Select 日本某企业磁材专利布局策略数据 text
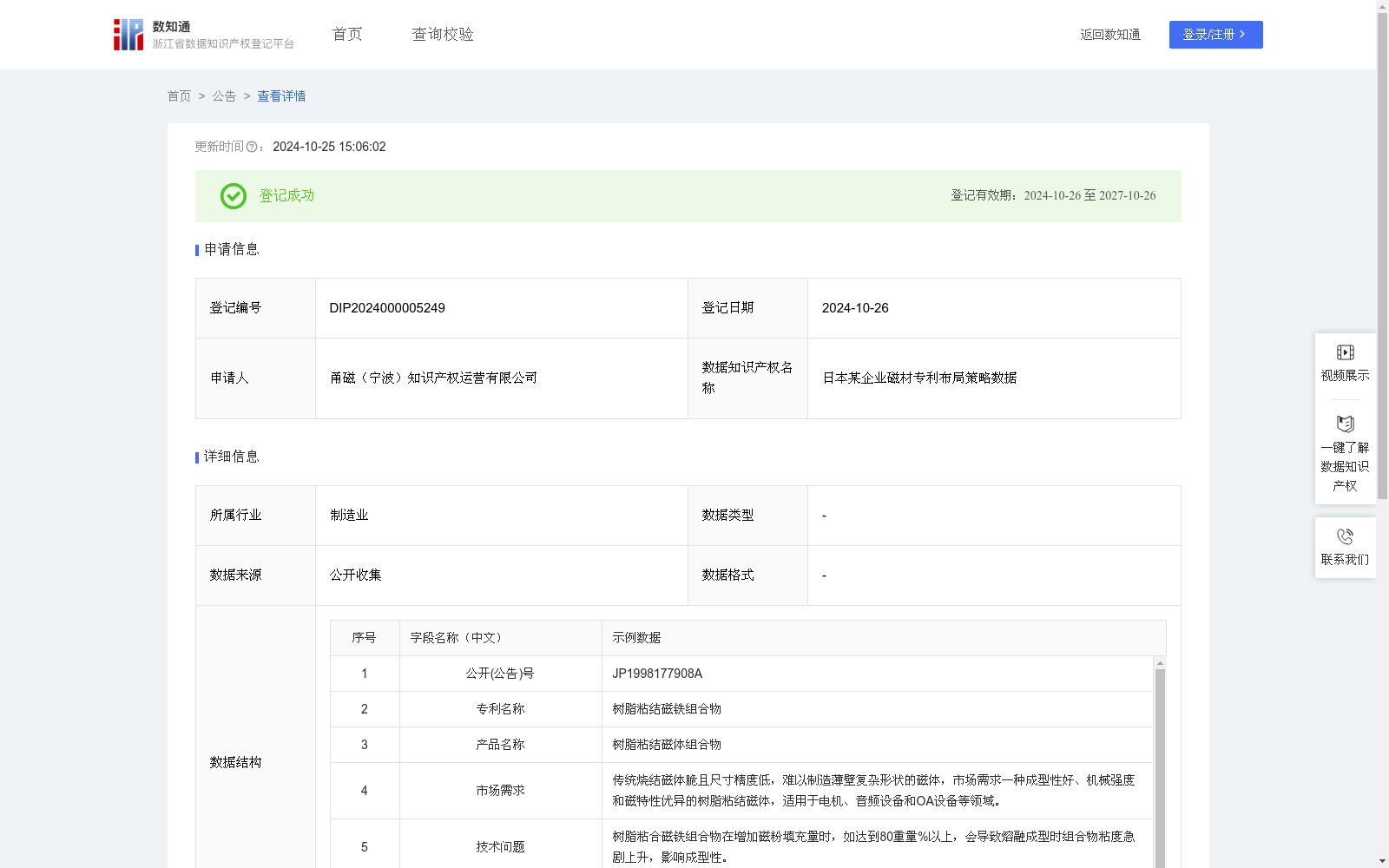The image size is (1389, 868). pos(919,378)
